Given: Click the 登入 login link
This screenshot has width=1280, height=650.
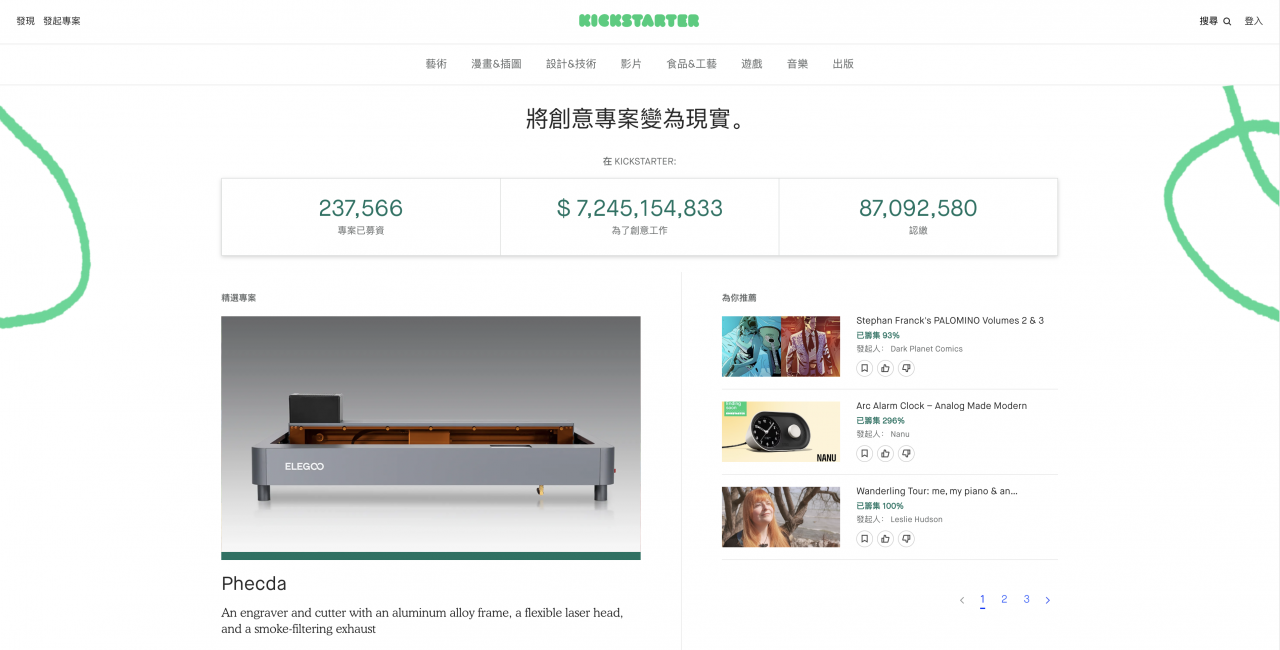Looking at the screenshot, I should click(x=1253, y=21).
